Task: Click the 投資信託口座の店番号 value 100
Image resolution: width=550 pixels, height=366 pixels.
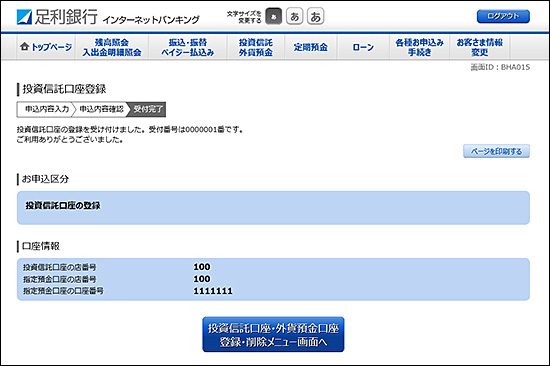Action: pos(202,267)
